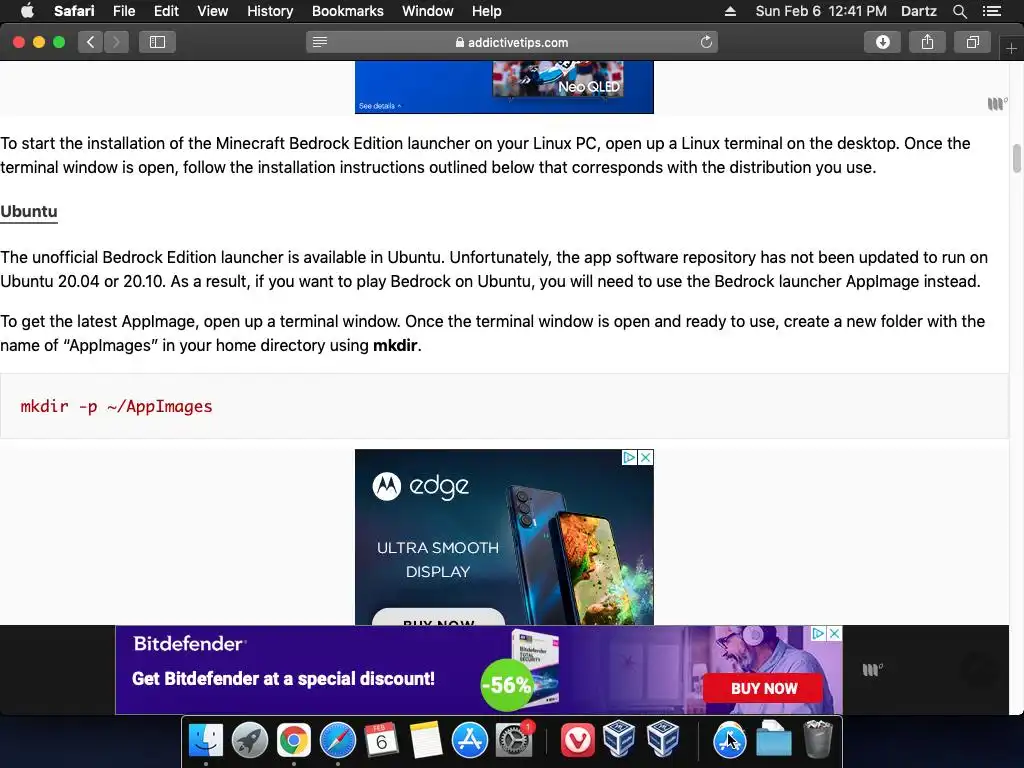The height and width of the screenshot is (768, 1024).
Task: Show tab overview button
Action: coord(972,42)
